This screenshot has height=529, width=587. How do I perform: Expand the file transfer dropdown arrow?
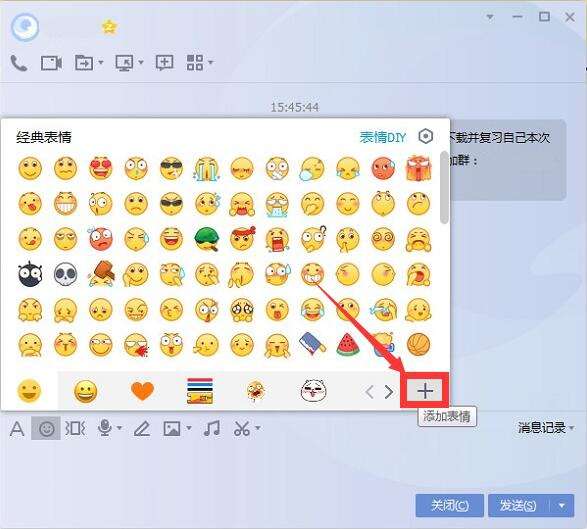[101, 62]
